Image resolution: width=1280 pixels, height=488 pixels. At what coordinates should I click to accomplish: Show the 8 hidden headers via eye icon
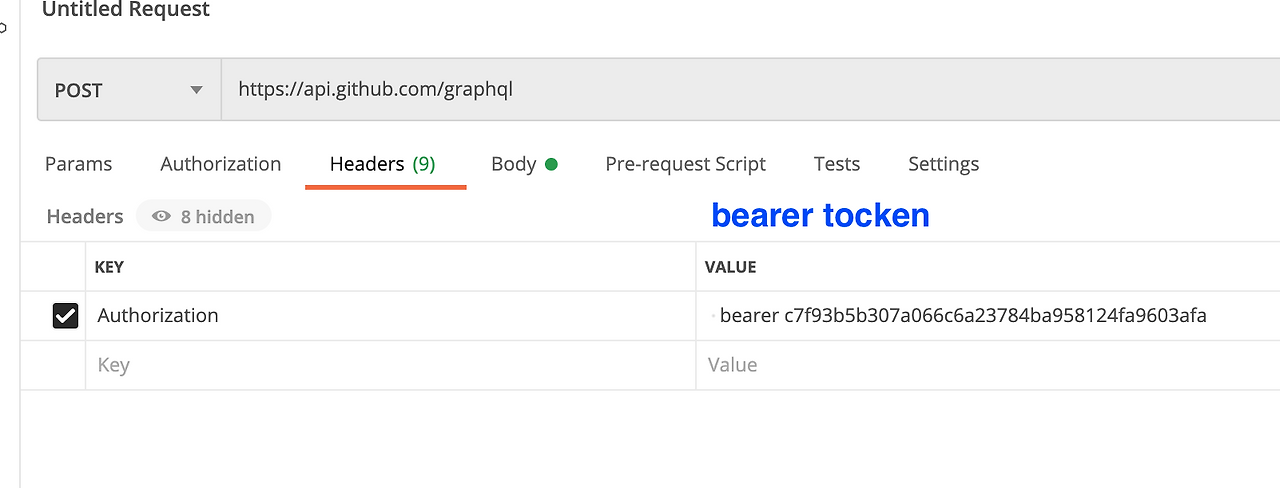(x=203, y=216)
